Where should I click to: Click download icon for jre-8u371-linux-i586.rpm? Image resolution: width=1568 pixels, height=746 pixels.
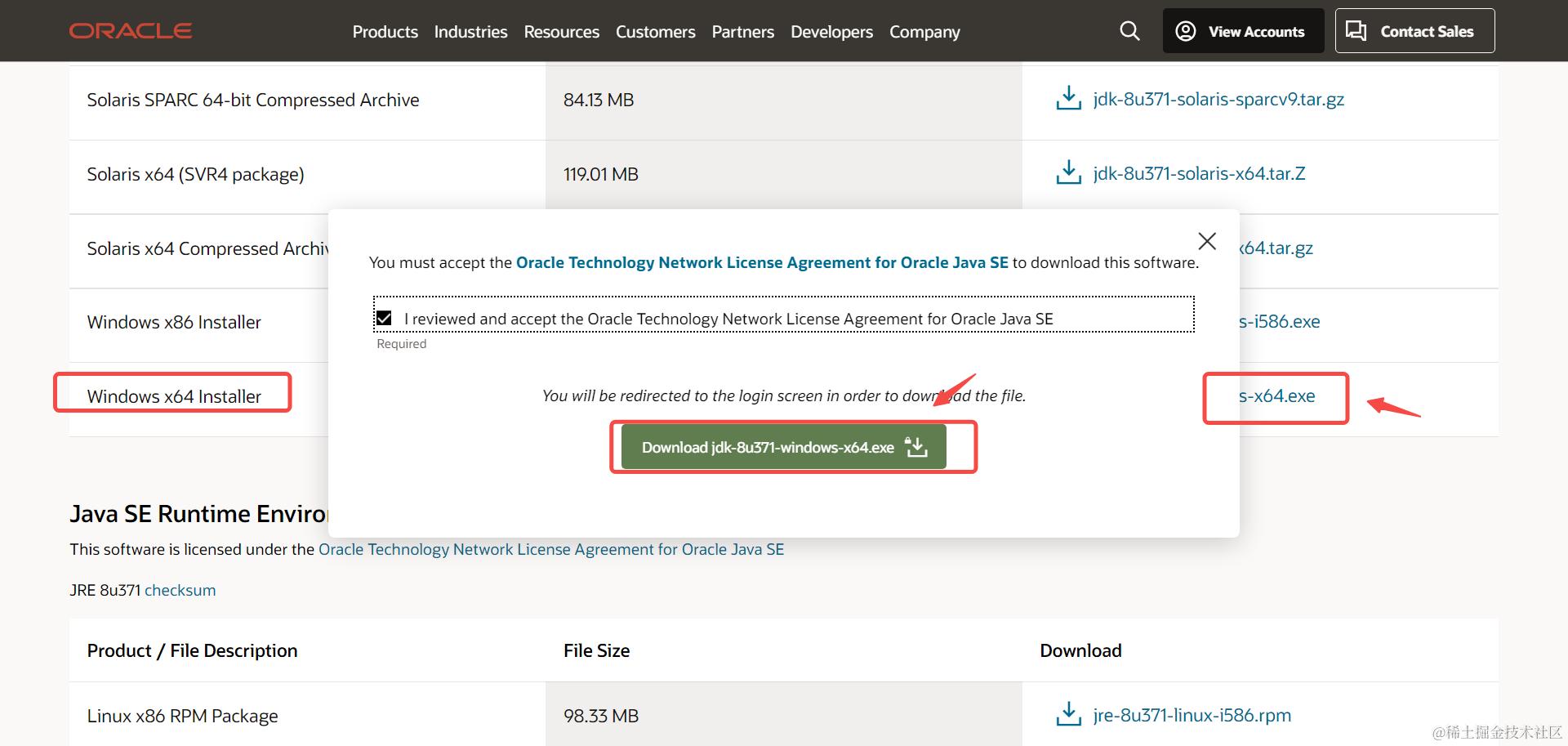coord(1068,715)
